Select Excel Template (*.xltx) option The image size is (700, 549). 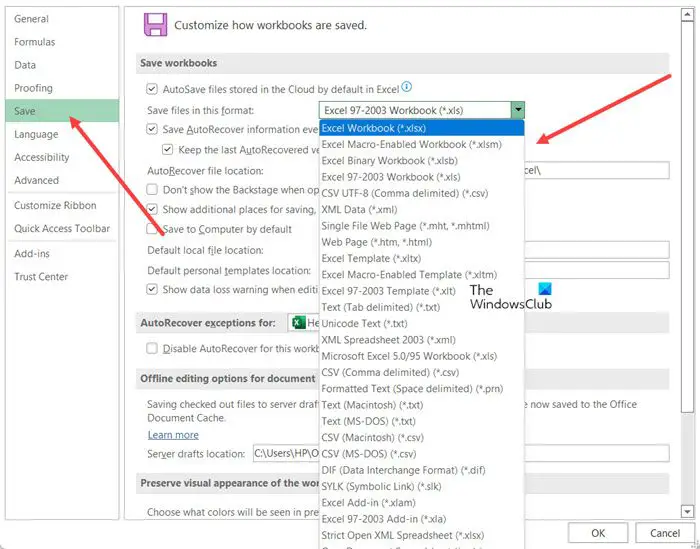coord(421,258)
